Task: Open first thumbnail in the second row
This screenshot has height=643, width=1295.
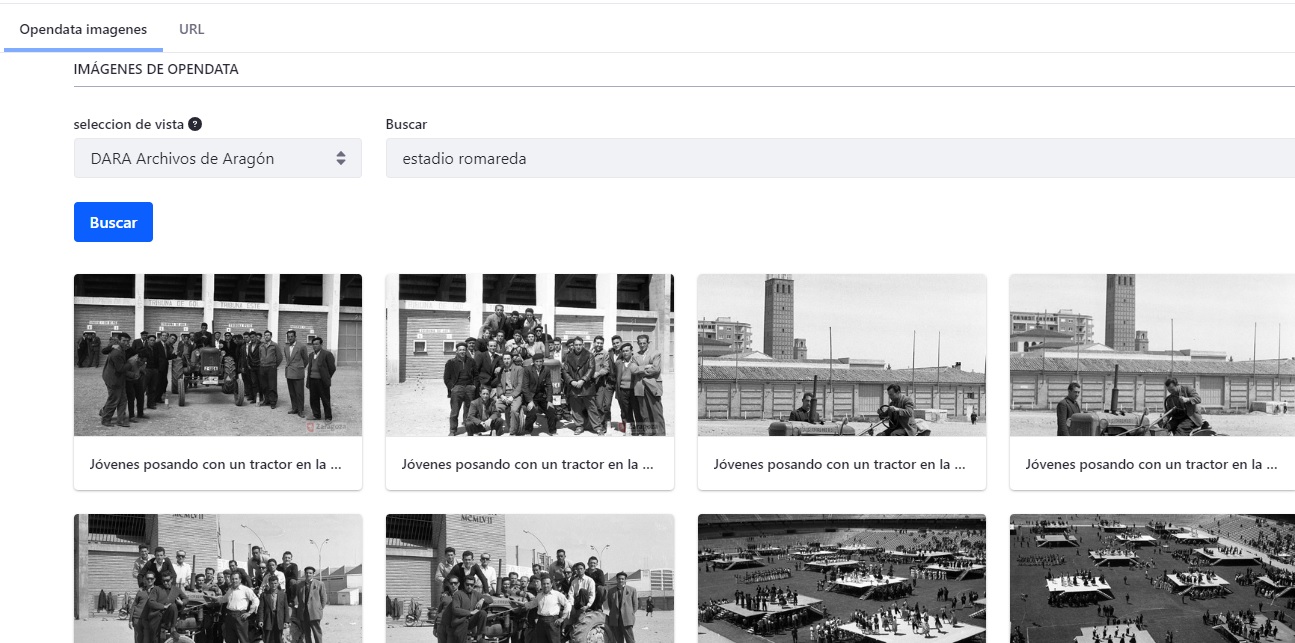Action: [218, 578]
